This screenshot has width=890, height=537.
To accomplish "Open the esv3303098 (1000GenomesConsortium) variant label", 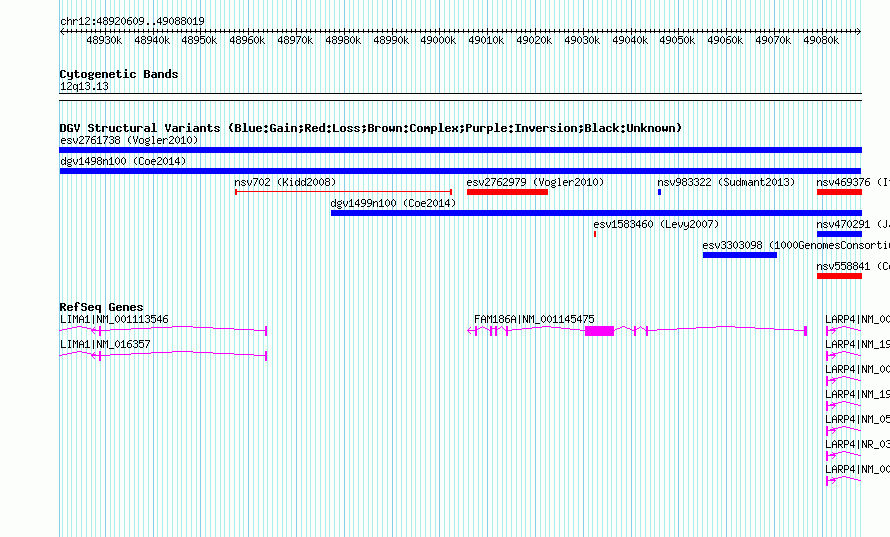I will pyautogui.click(x=796, y=245).
